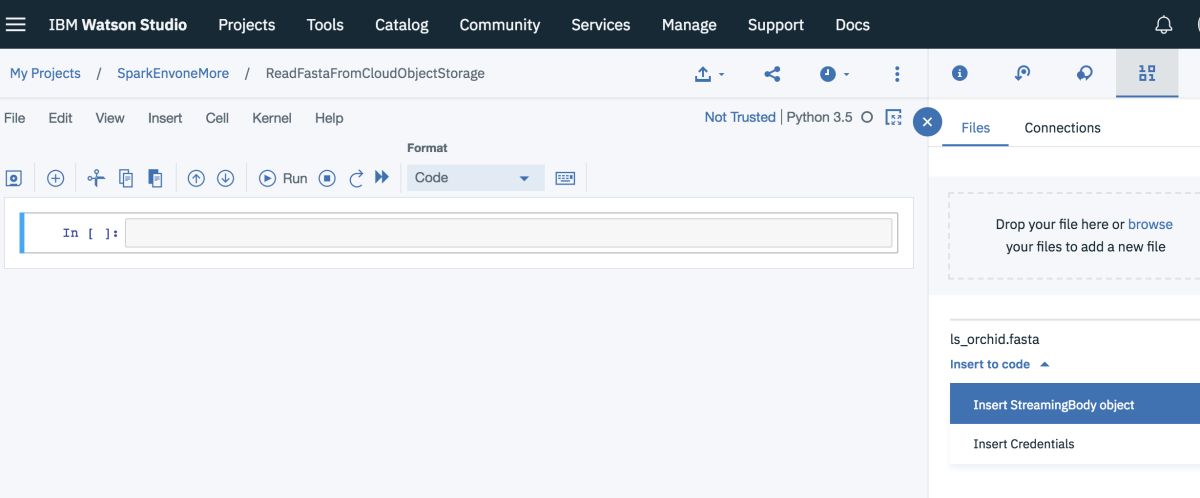Click the browse link to upload a file
The width and height of the screenshot is (1200, 498).
[1150, 224]
